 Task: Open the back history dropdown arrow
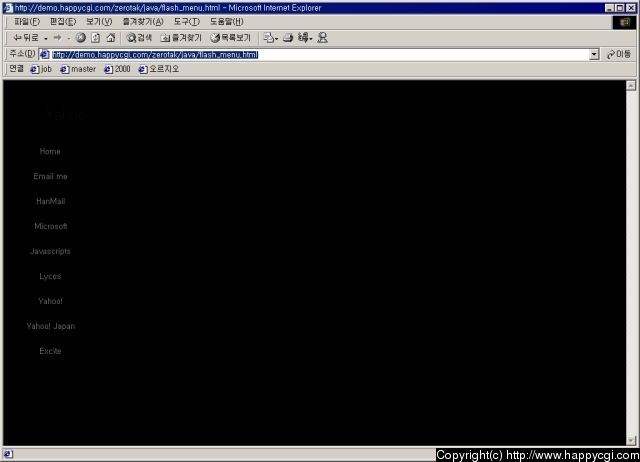(46, 38)
